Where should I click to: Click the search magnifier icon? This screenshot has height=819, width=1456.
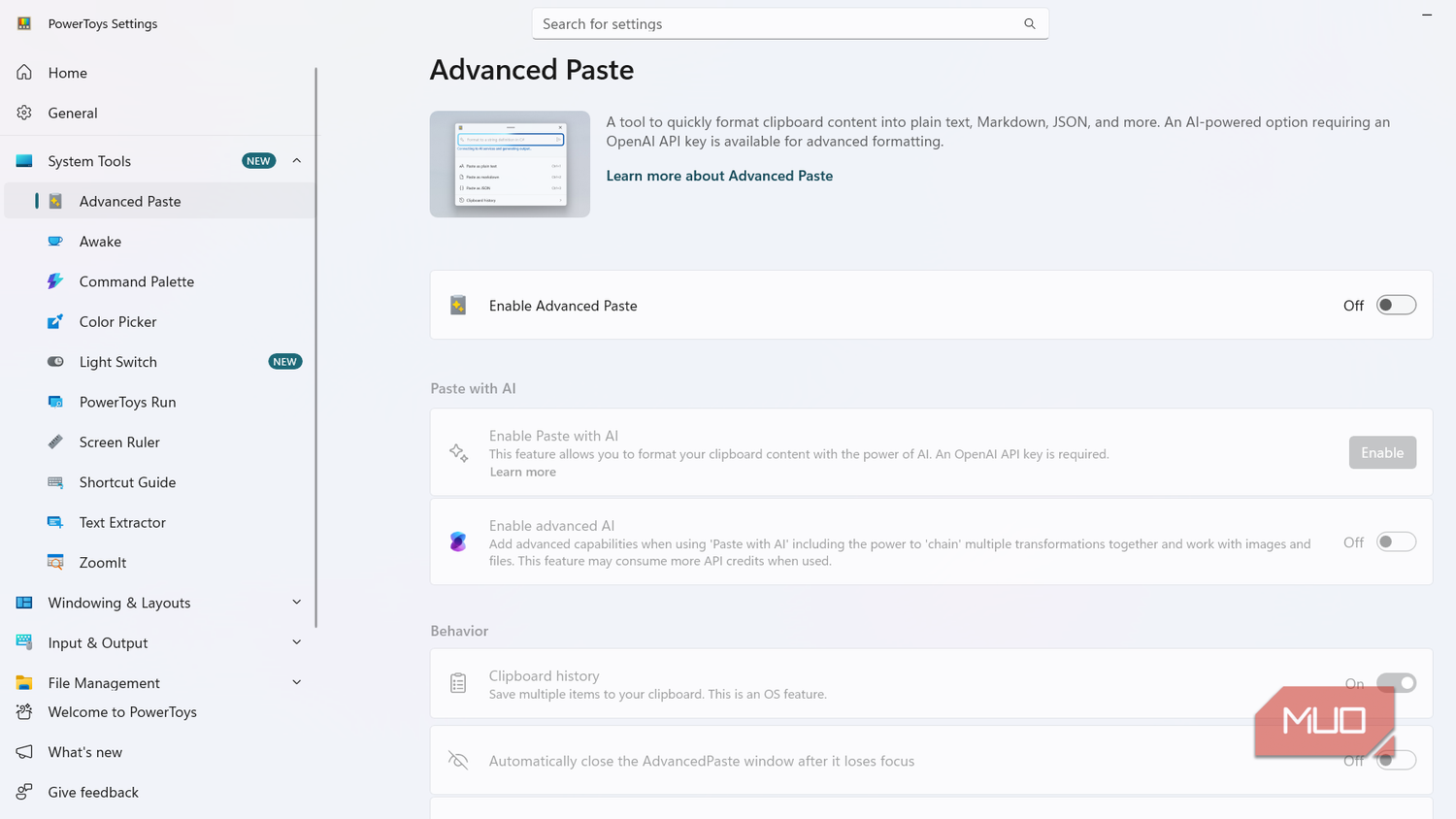tap(1030, 23)
